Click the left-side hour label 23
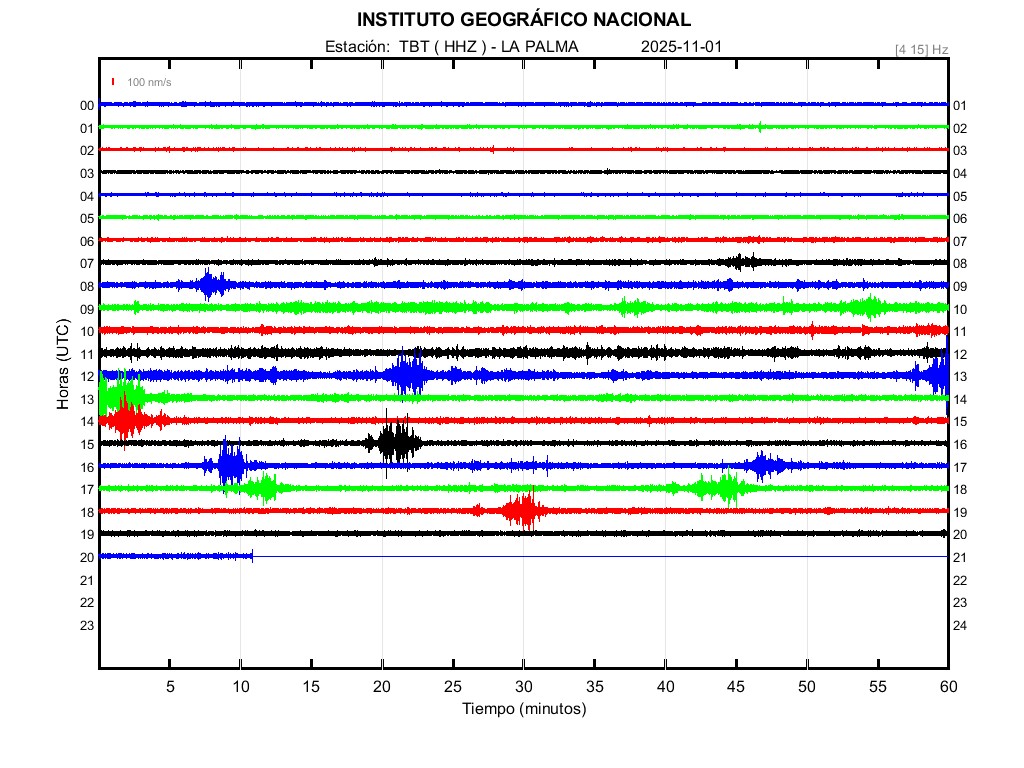1024x768 pixels. pos(87,625)
